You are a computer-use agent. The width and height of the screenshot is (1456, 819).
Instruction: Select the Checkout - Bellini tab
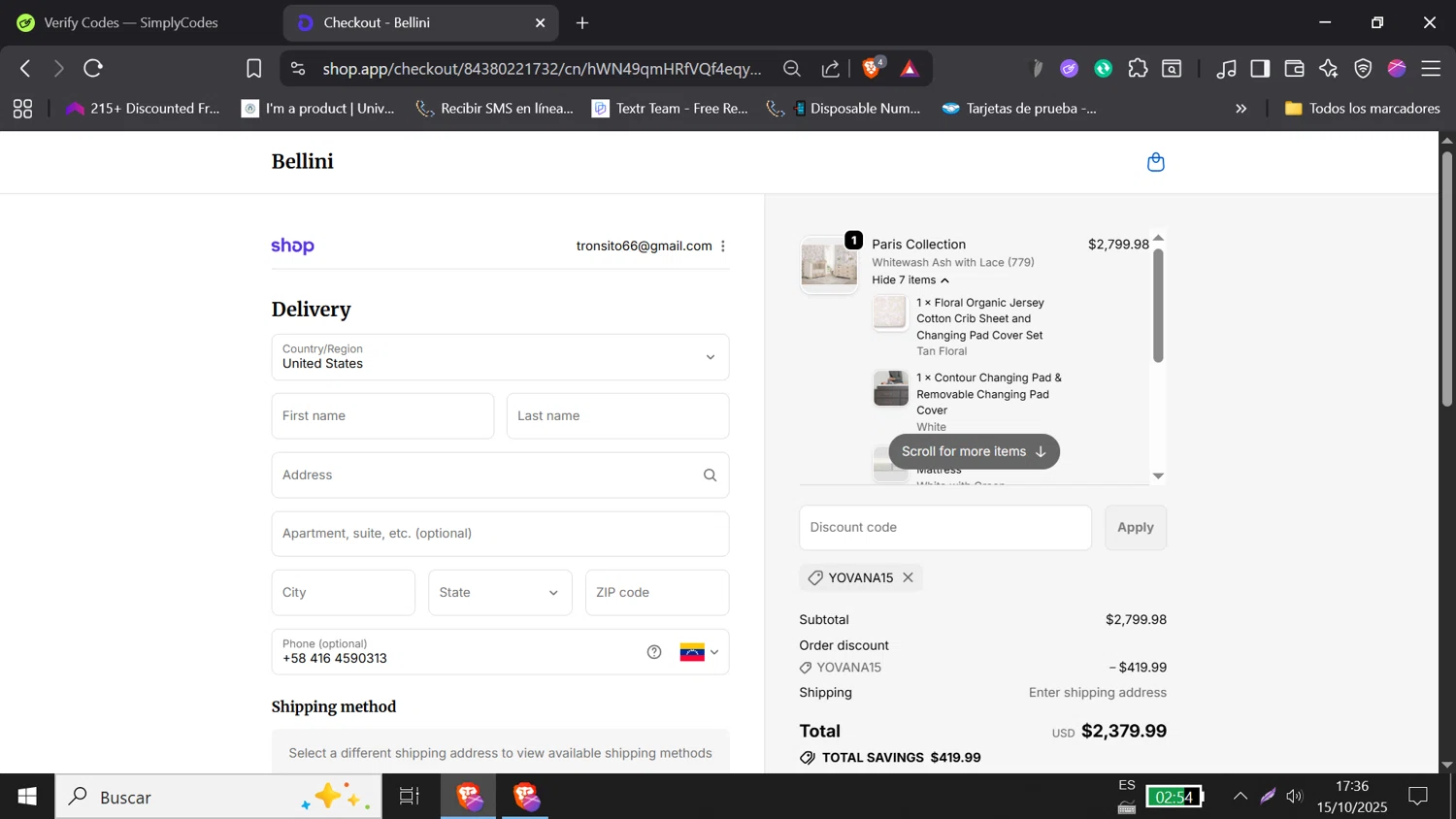coord(420,22)
